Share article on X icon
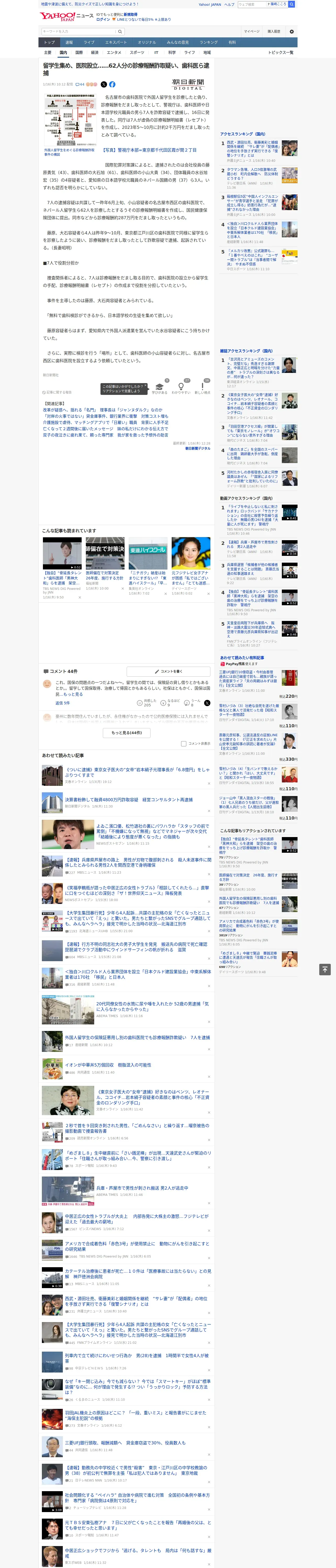336x1568 pixels. (104, 85)
